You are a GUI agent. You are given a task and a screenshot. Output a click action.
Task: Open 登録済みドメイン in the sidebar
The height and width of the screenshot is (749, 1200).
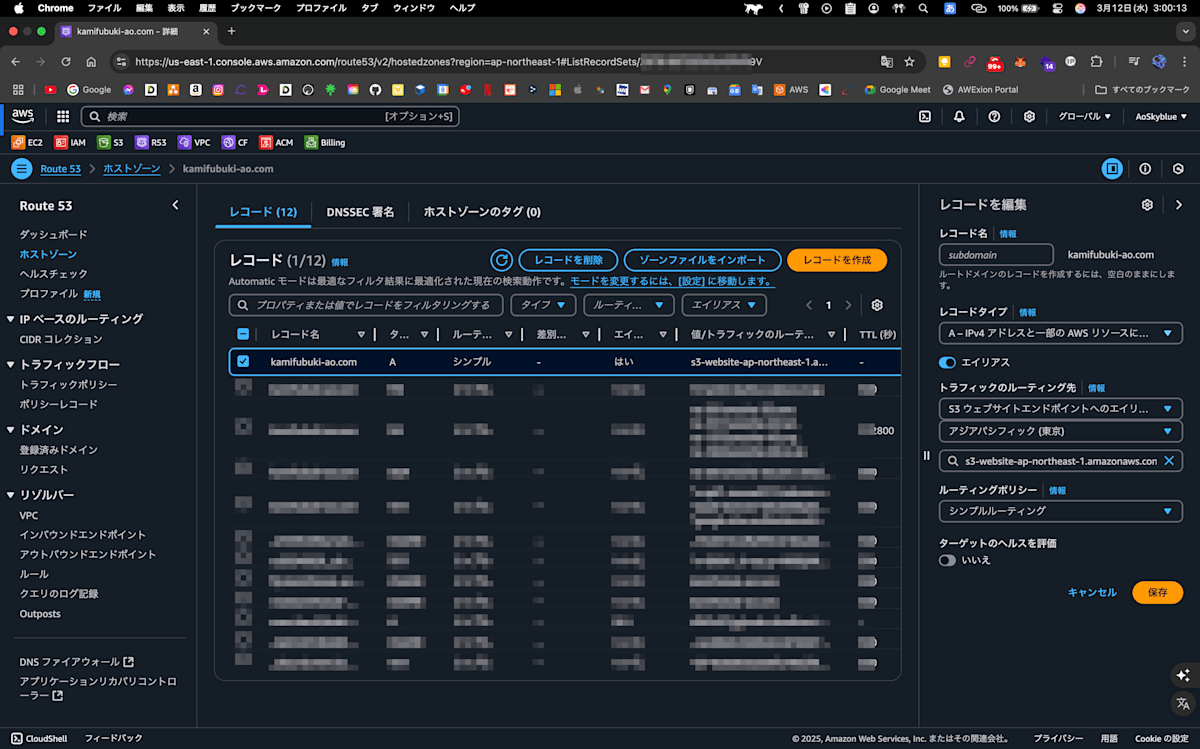(x=58, y=450)
